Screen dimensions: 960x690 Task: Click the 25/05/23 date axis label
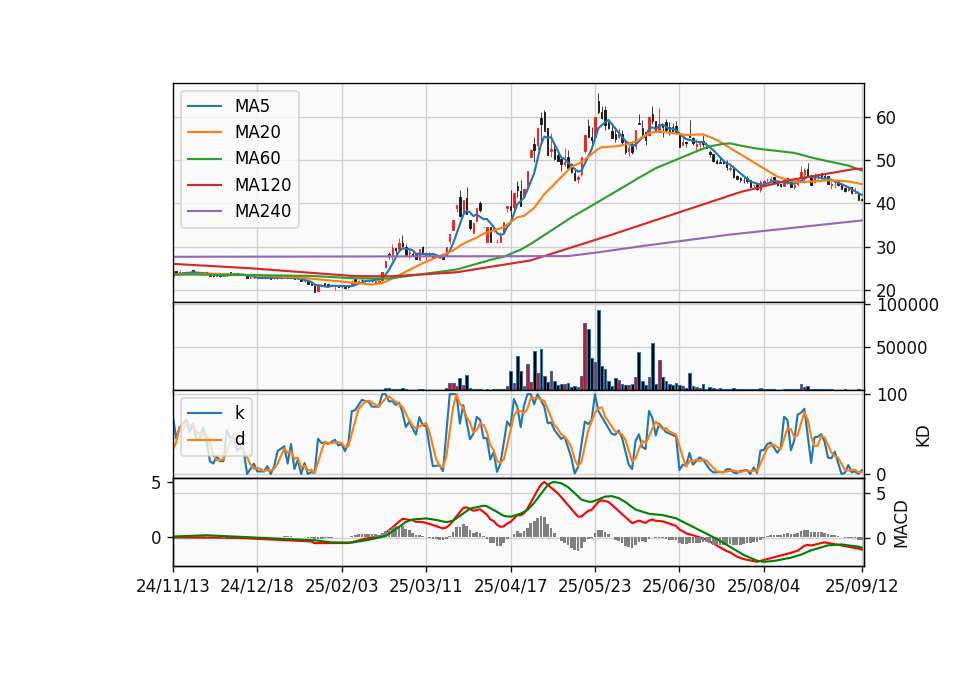(594, 586)
